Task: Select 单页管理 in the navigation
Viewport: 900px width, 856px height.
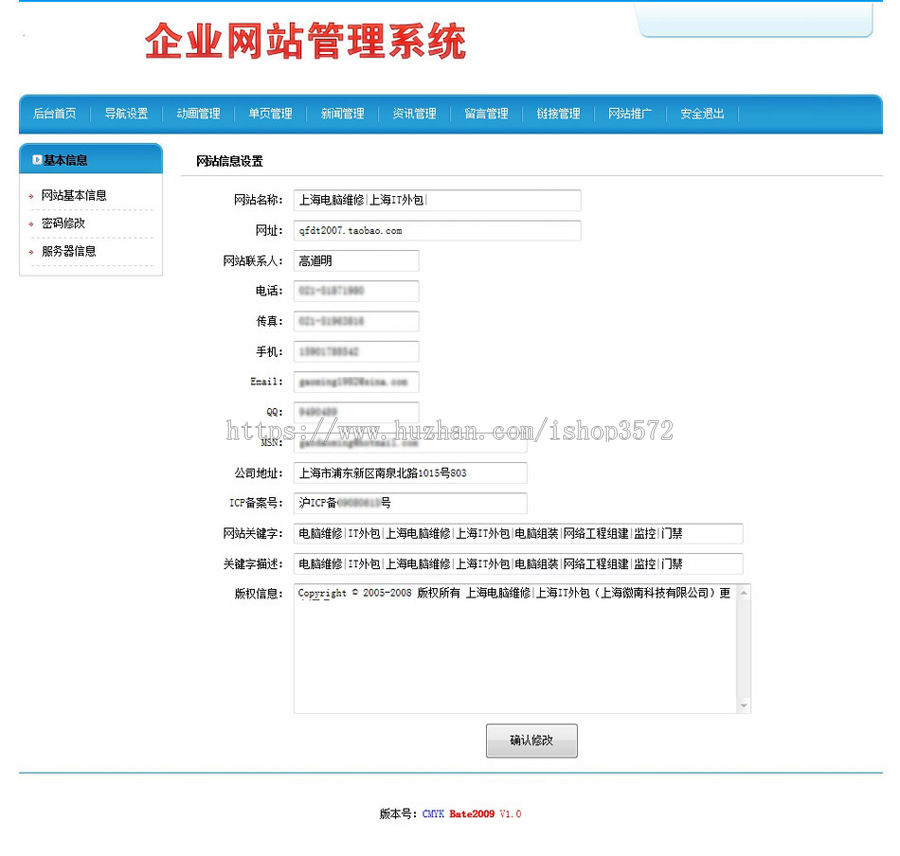Action: click(270, 113)
